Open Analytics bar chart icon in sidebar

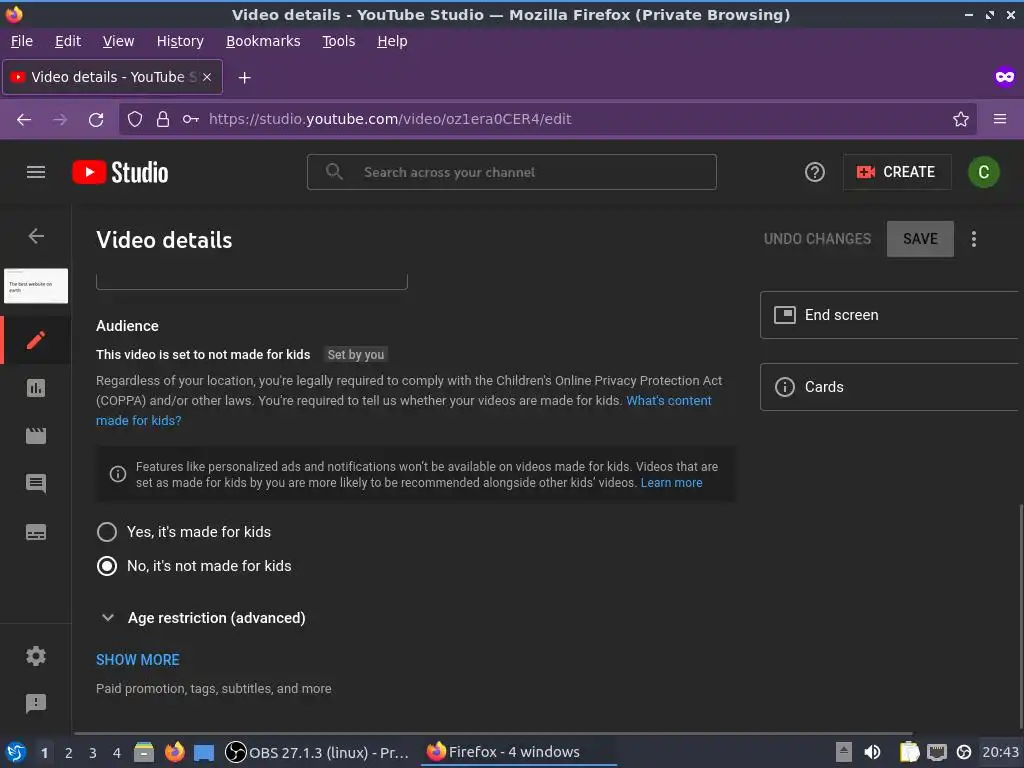[x=36, y=388]
